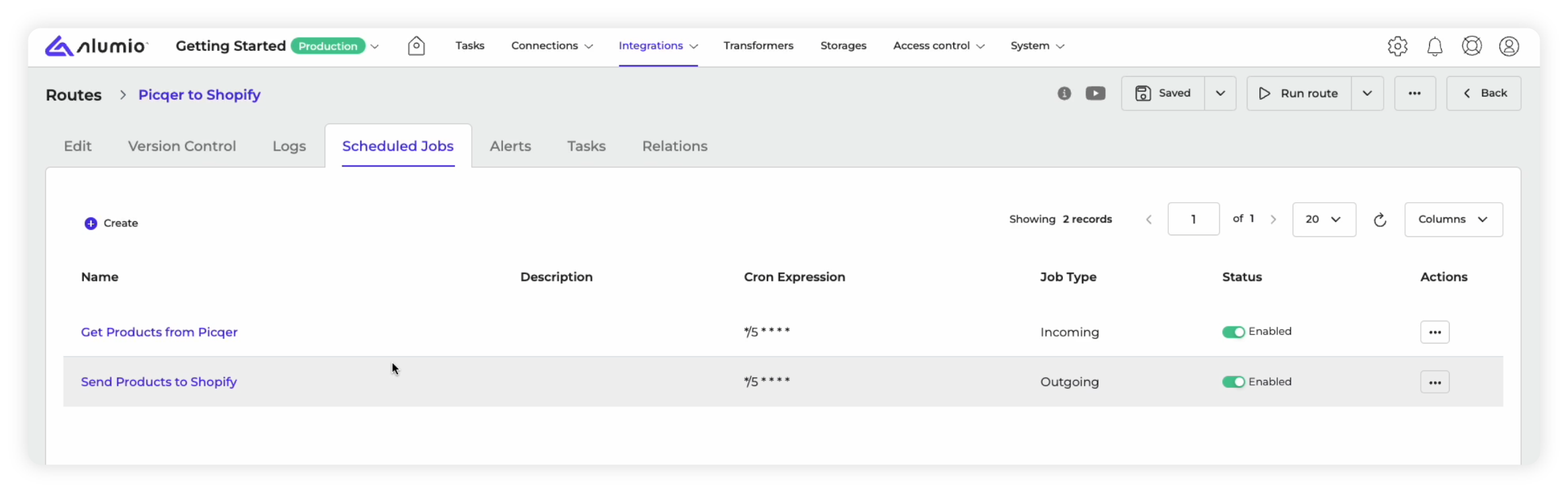Open the Get Products from Picqer job

(x=159, y=332)
